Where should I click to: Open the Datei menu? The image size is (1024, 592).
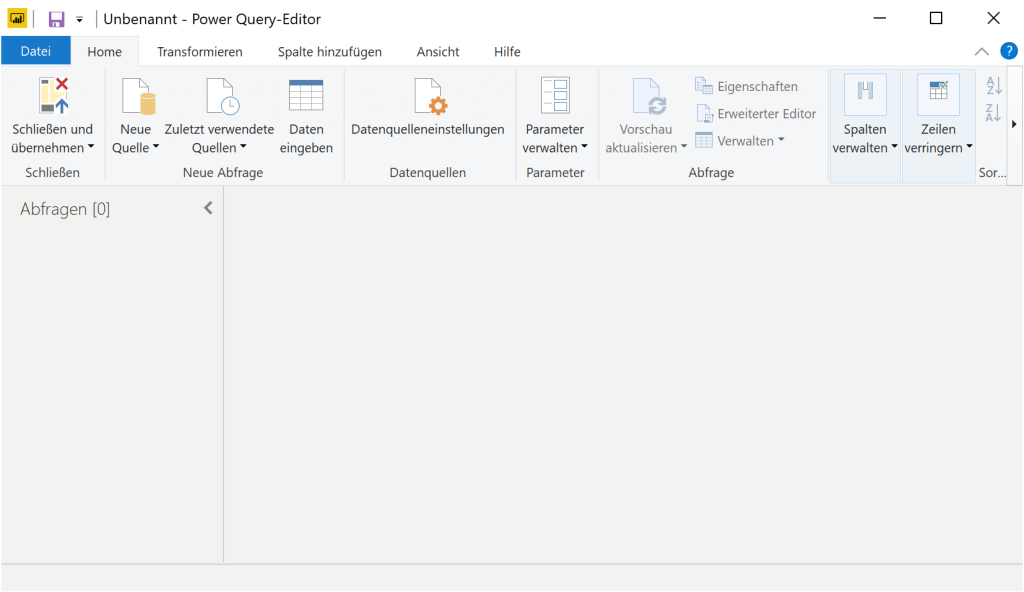click(36, 51)
